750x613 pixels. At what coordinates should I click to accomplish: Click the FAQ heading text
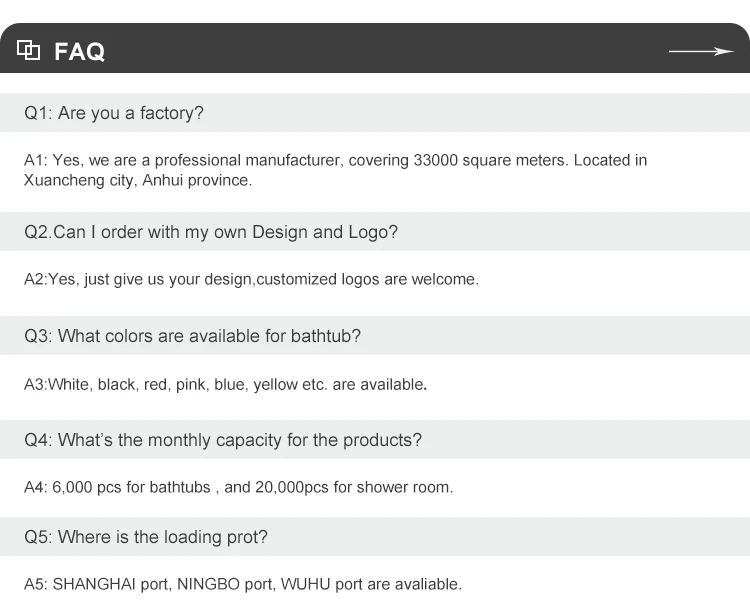tap(79, 51)
